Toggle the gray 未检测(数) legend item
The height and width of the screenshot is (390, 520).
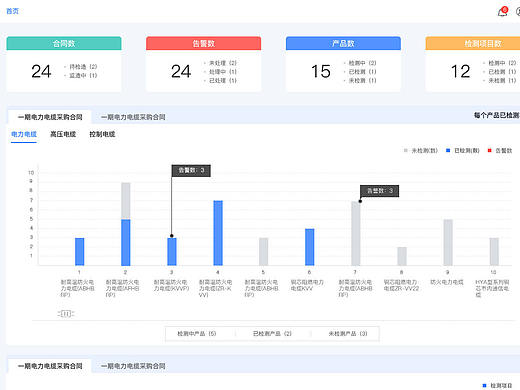coord(420,151)
